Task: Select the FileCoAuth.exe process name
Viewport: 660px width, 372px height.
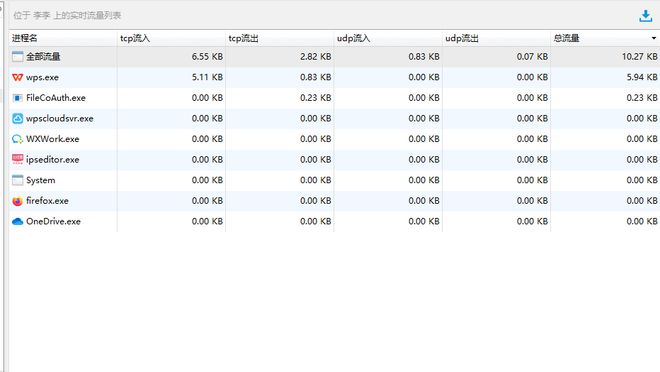Action: [x=56, y=98]
